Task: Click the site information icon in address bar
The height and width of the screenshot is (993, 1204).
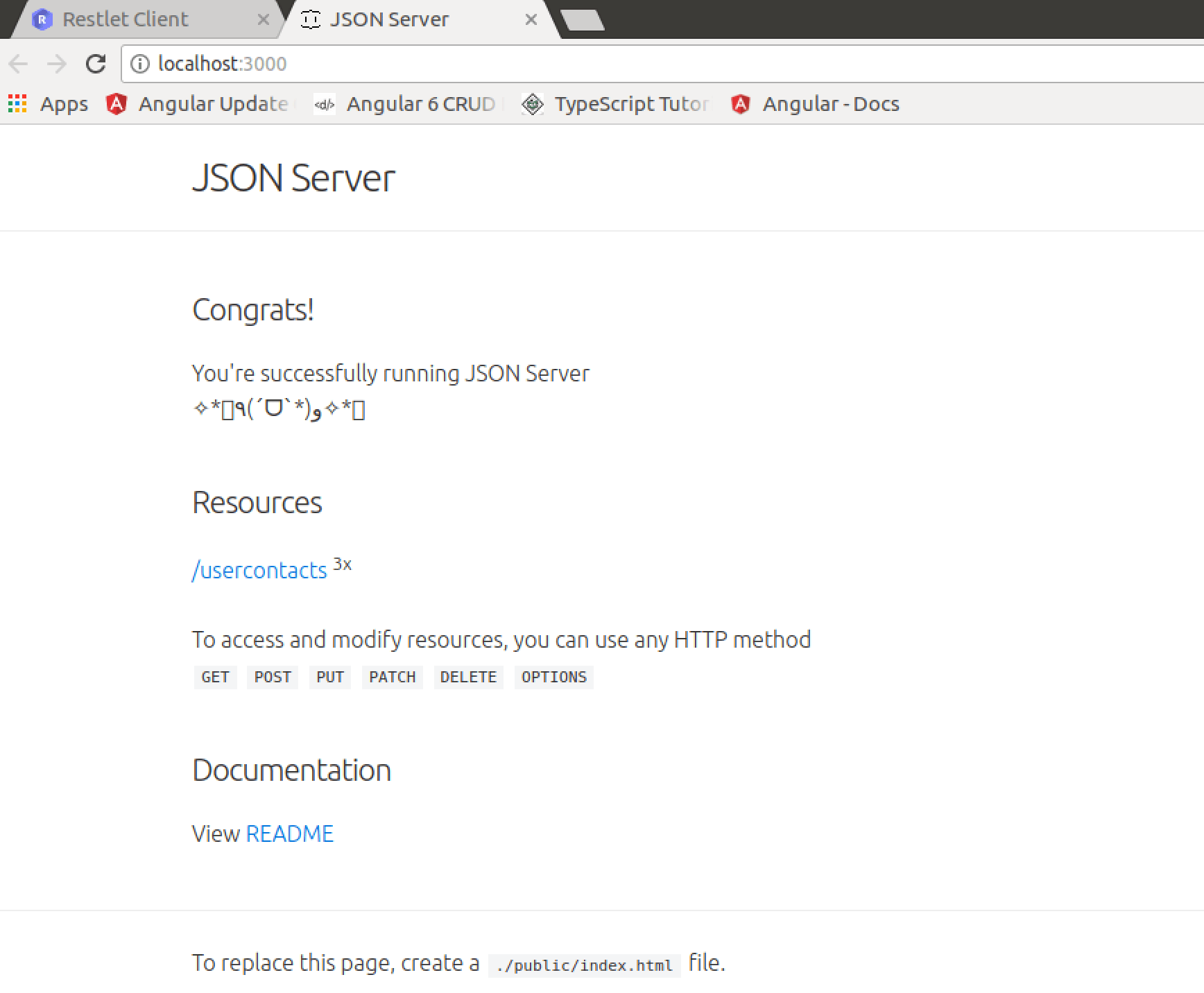Action: (141, 64)
